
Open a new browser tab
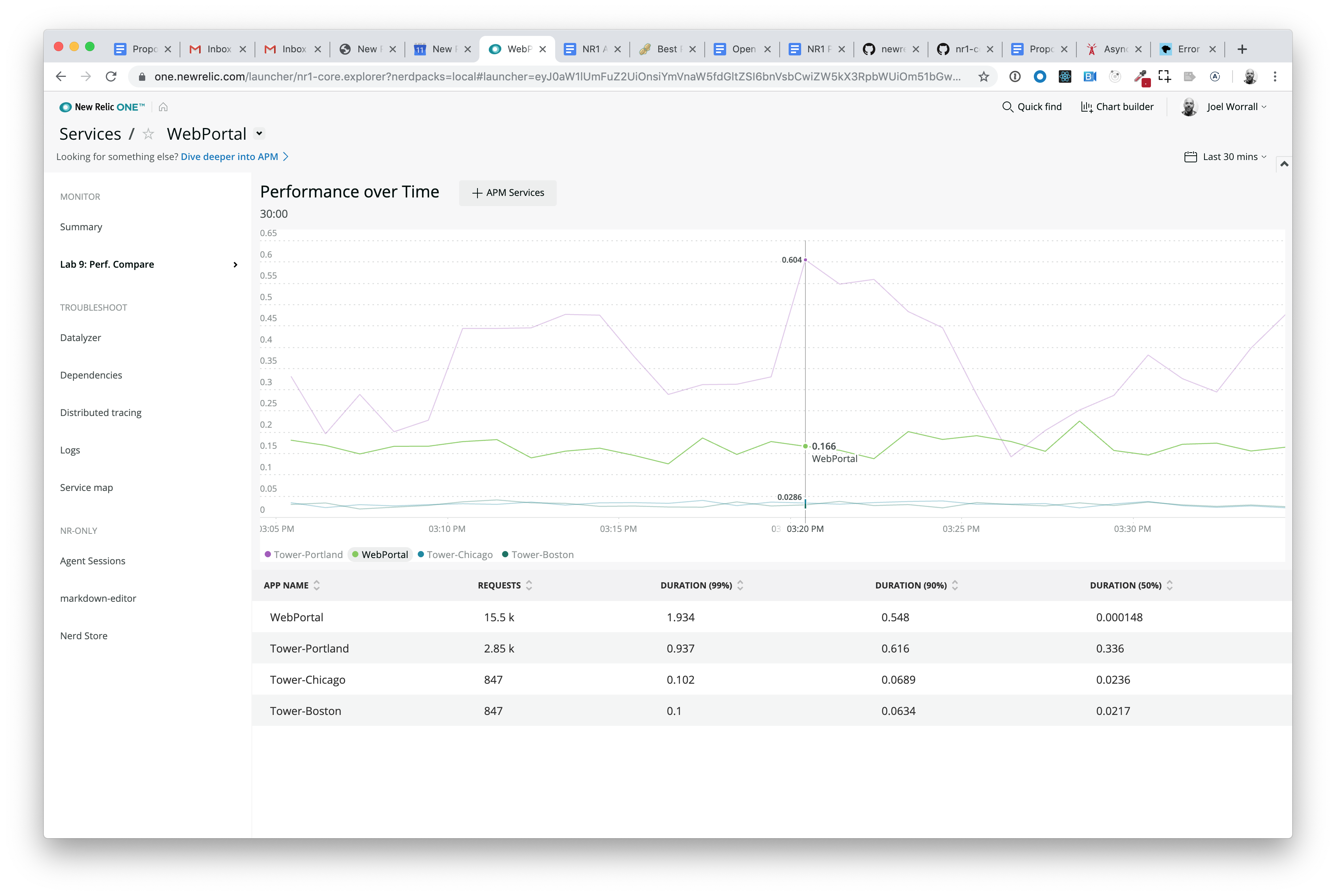pos(1242,49)
